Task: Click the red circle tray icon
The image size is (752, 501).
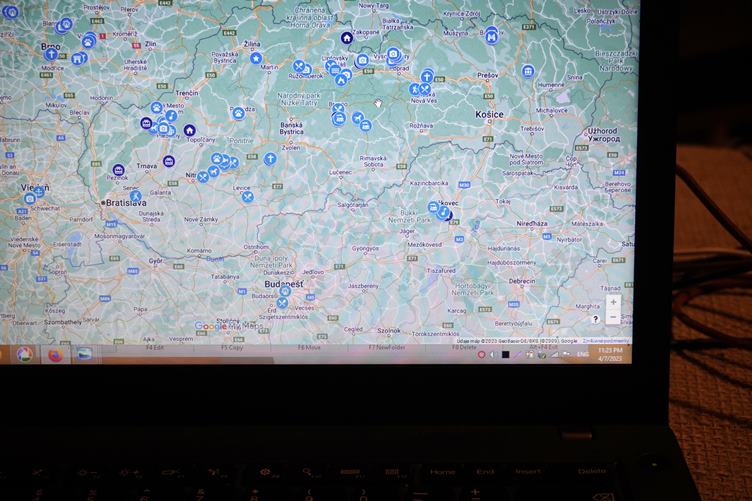Action: point(481,355)
